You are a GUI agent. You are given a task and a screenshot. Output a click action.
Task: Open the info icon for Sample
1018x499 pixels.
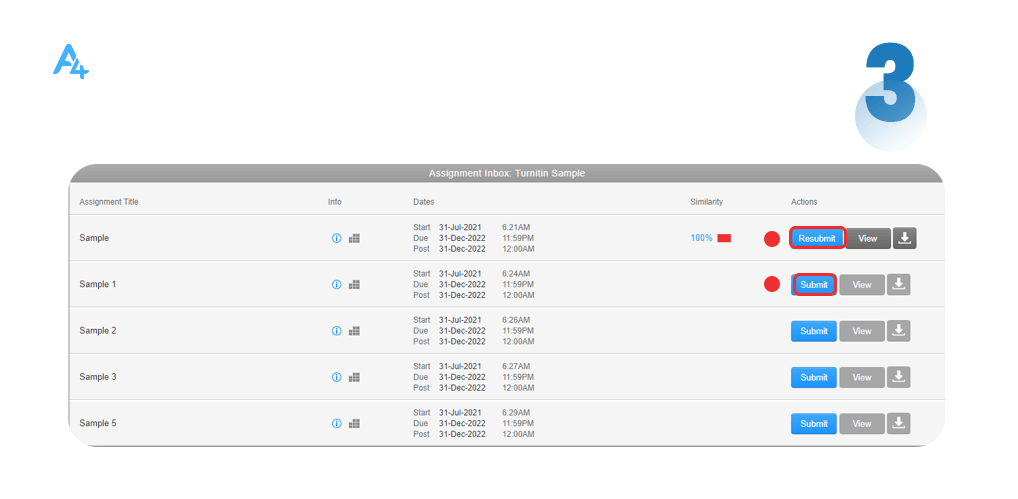click(336, 238)
